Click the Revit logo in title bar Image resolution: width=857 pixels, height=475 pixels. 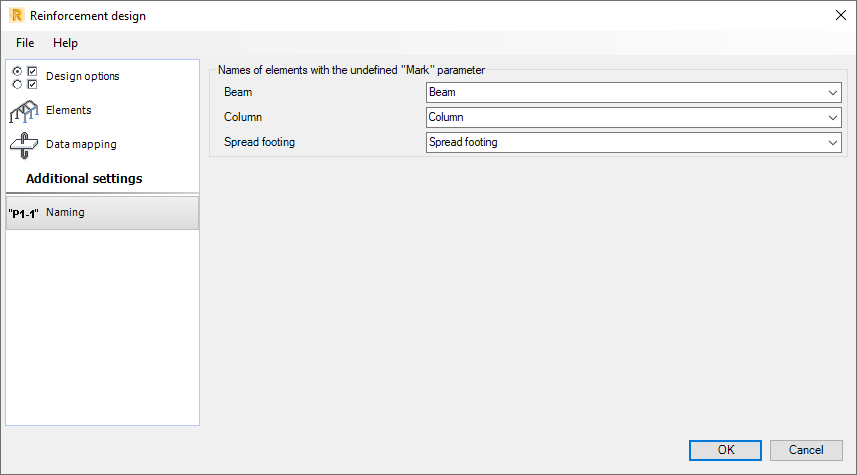pyautogui.click(x=15, y=15)
